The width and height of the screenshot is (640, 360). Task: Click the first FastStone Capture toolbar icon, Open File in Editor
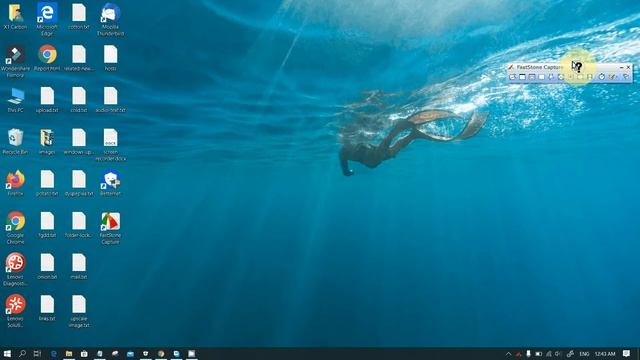[512, 77]
